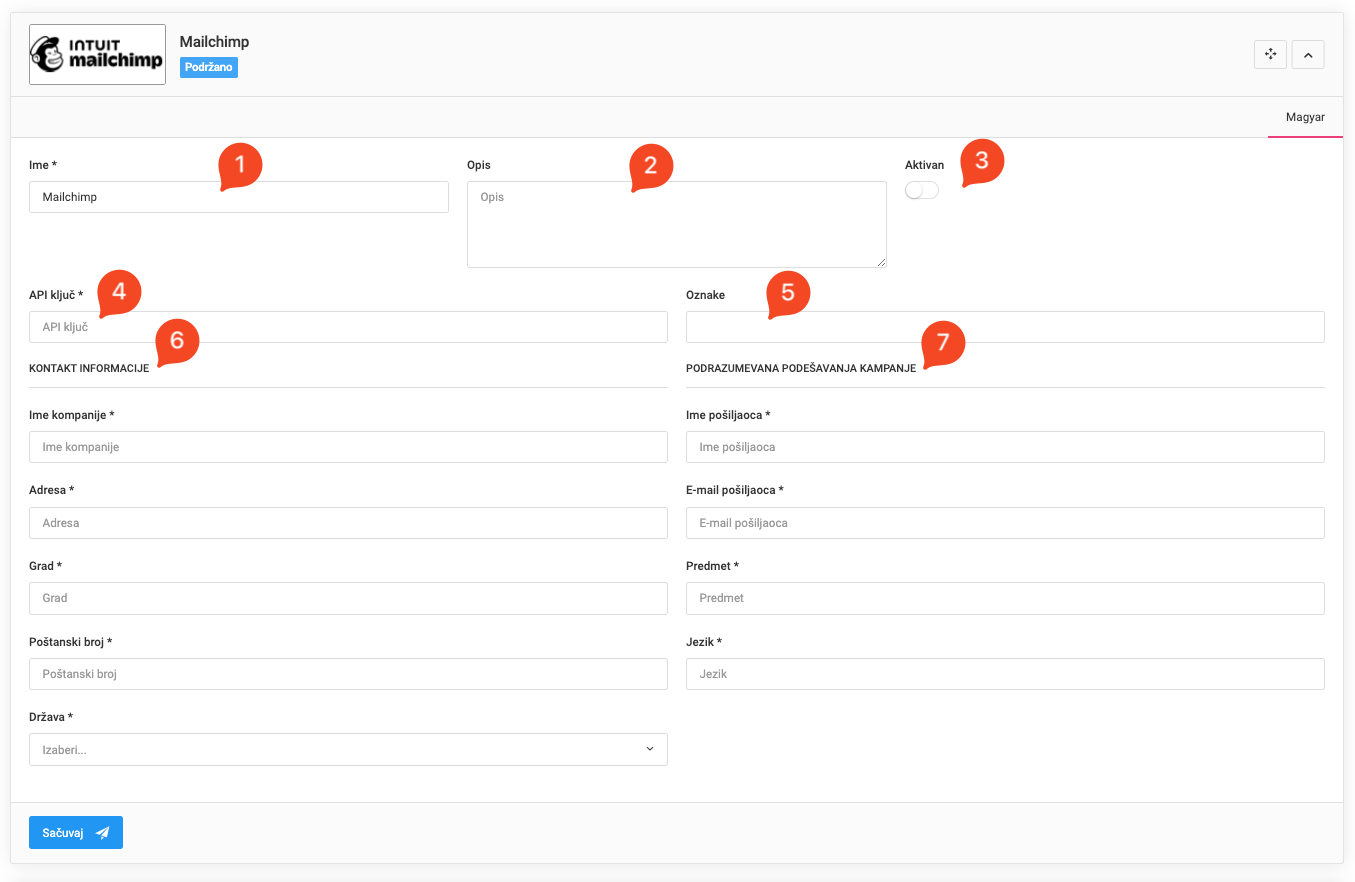1355x882 pixels.
Task: Switch to the Magyar tab
Action: point(1305,117)
